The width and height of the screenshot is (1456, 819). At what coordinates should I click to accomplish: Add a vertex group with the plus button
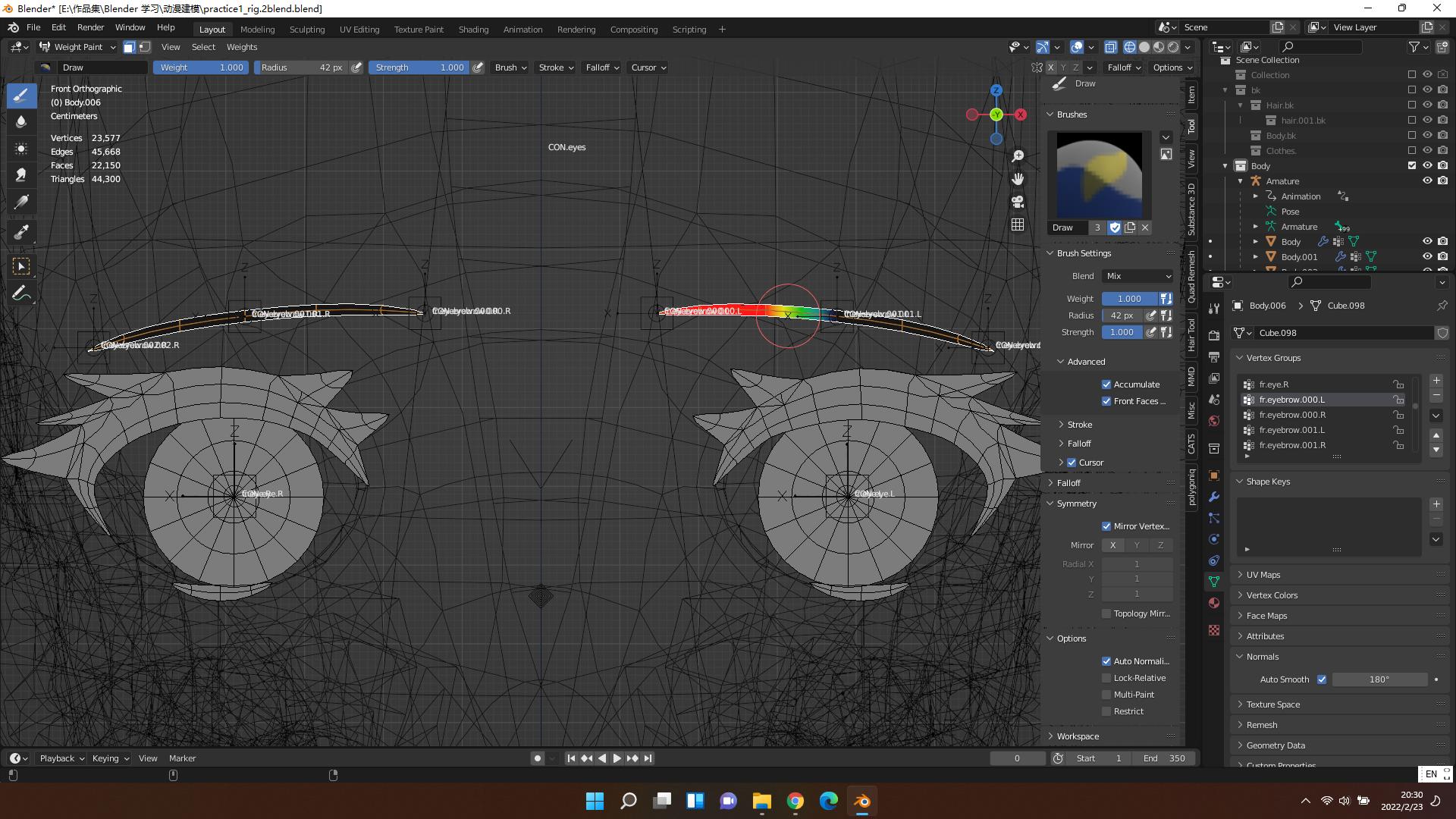click(x=1436, y=380)
